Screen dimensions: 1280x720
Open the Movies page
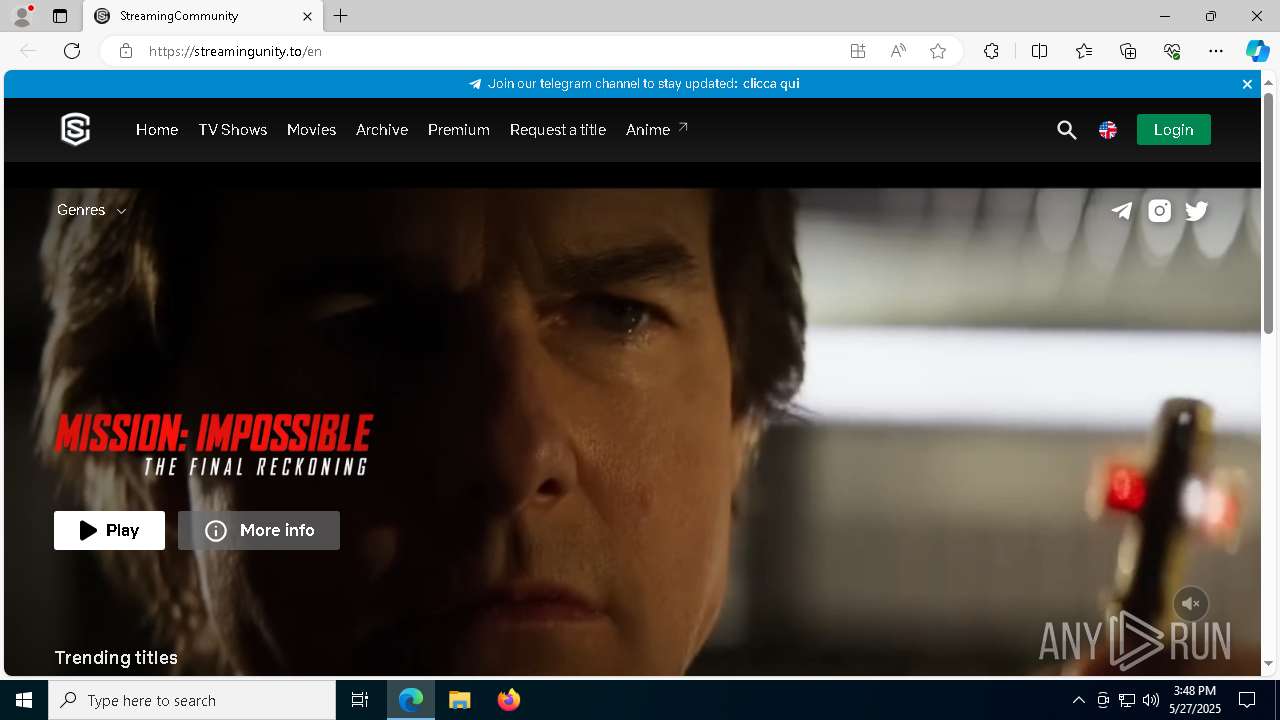311,130
